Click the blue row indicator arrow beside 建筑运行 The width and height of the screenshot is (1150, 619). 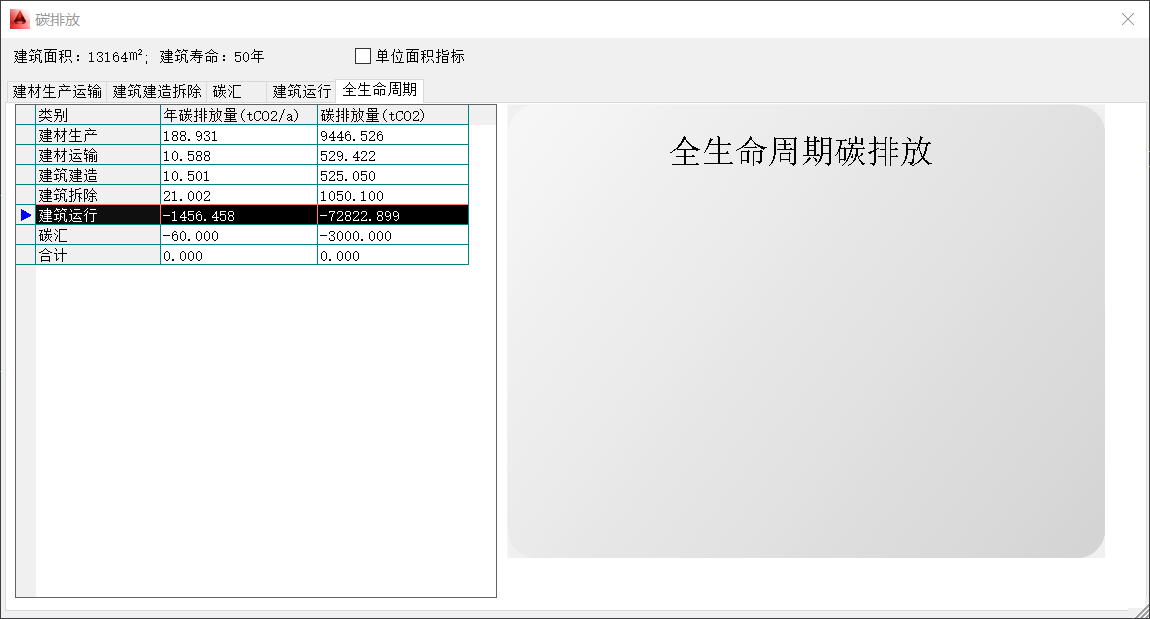26,215
